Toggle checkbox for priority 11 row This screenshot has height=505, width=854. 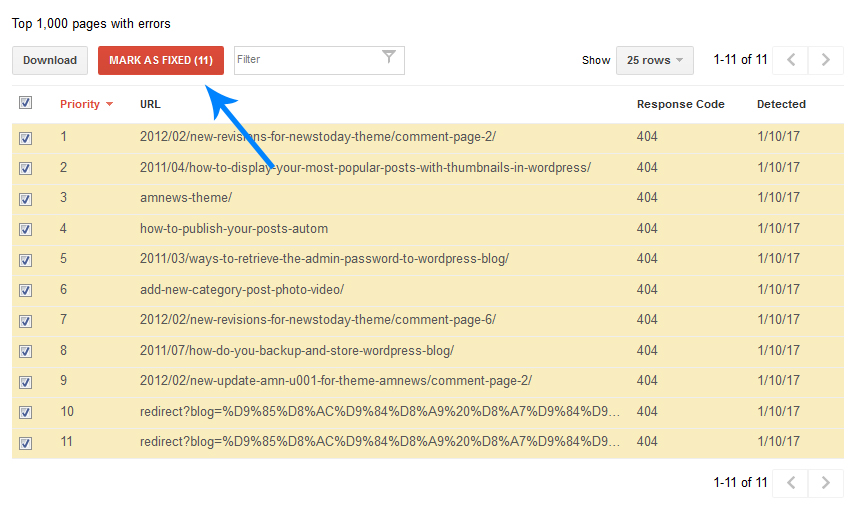pyautogui.click(x=25, y=443)
